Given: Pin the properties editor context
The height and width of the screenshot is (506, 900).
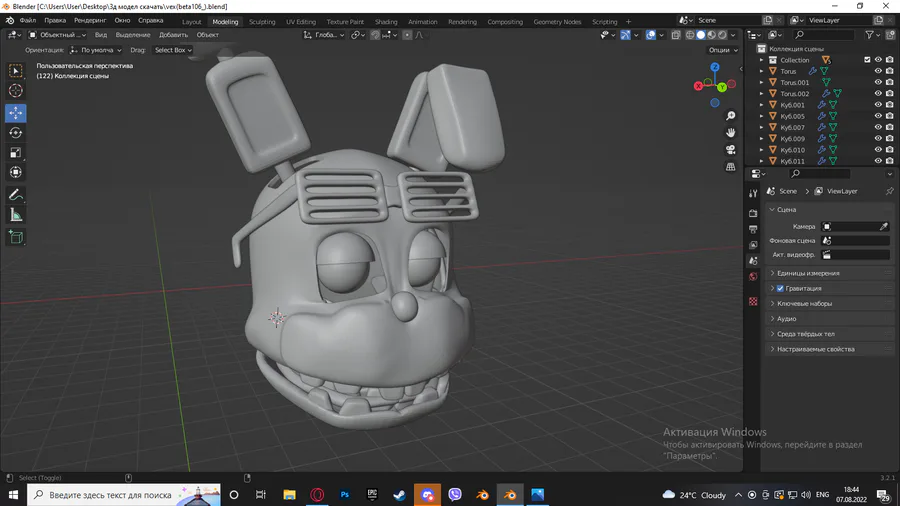Looking at the screenshot, I should 889,191.
